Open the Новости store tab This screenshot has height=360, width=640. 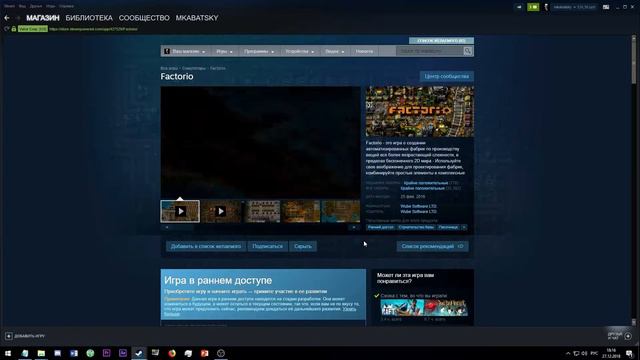tap(364, 51)
